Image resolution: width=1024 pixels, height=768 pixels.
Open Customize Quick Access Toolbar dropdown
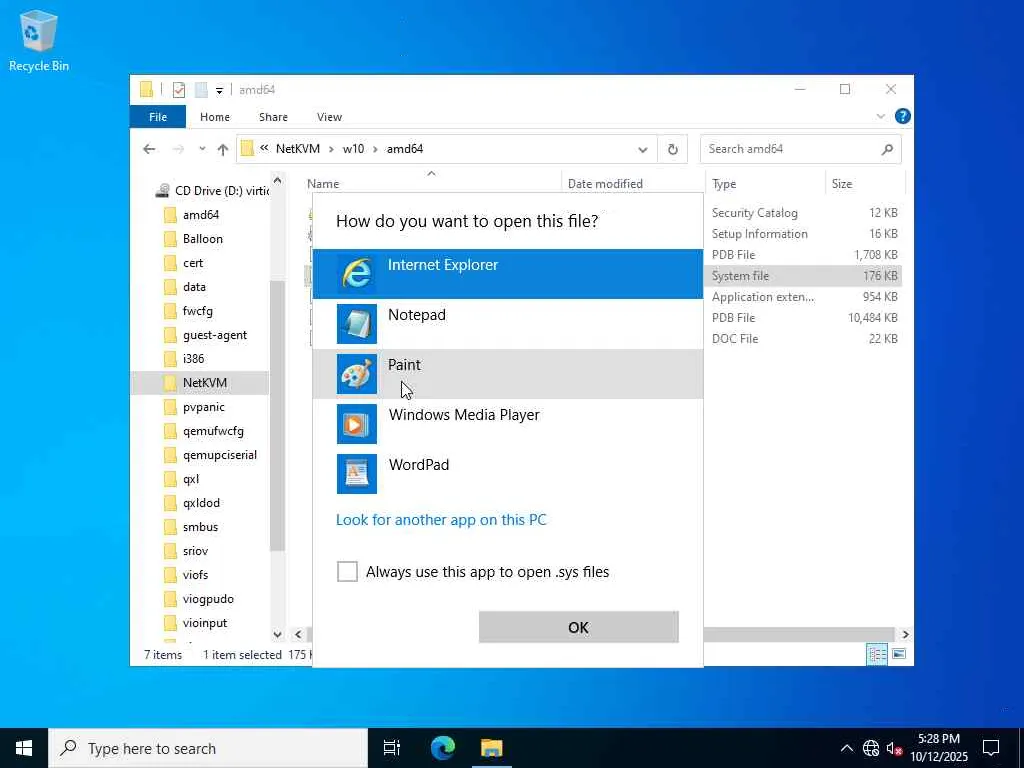[x=219, y=91]
